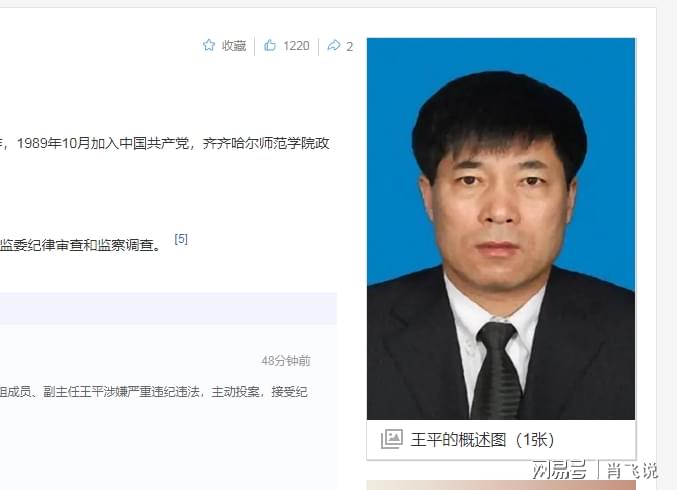677x490 pixels.
Task: Open the 王平的概述图 (1张) album link
Action: pyautogui.click(x=482, y=440)
